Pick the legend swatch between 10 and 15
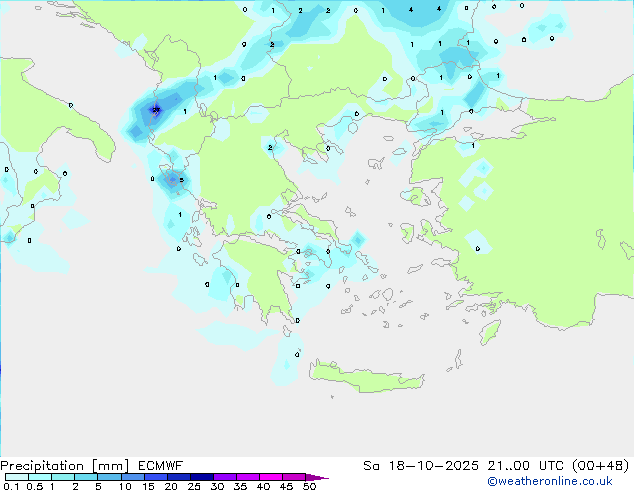Screen dimensions: 634x490 tap(133, 477)
